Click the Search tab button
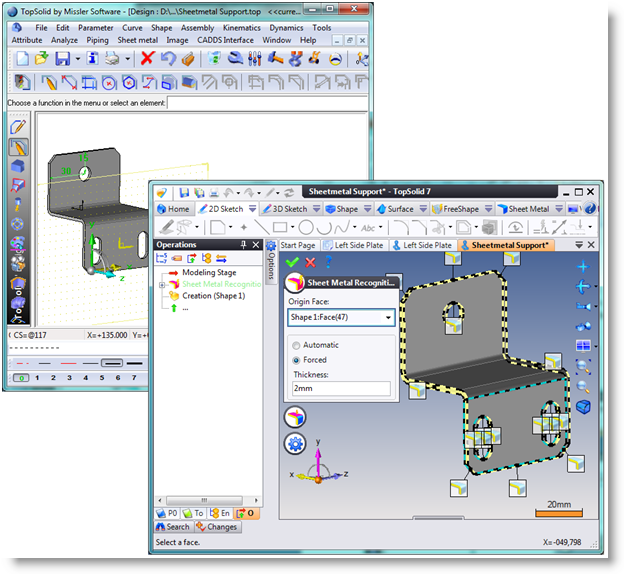The image size is (624, 574). pyautogui.click(x=172, y=527)
